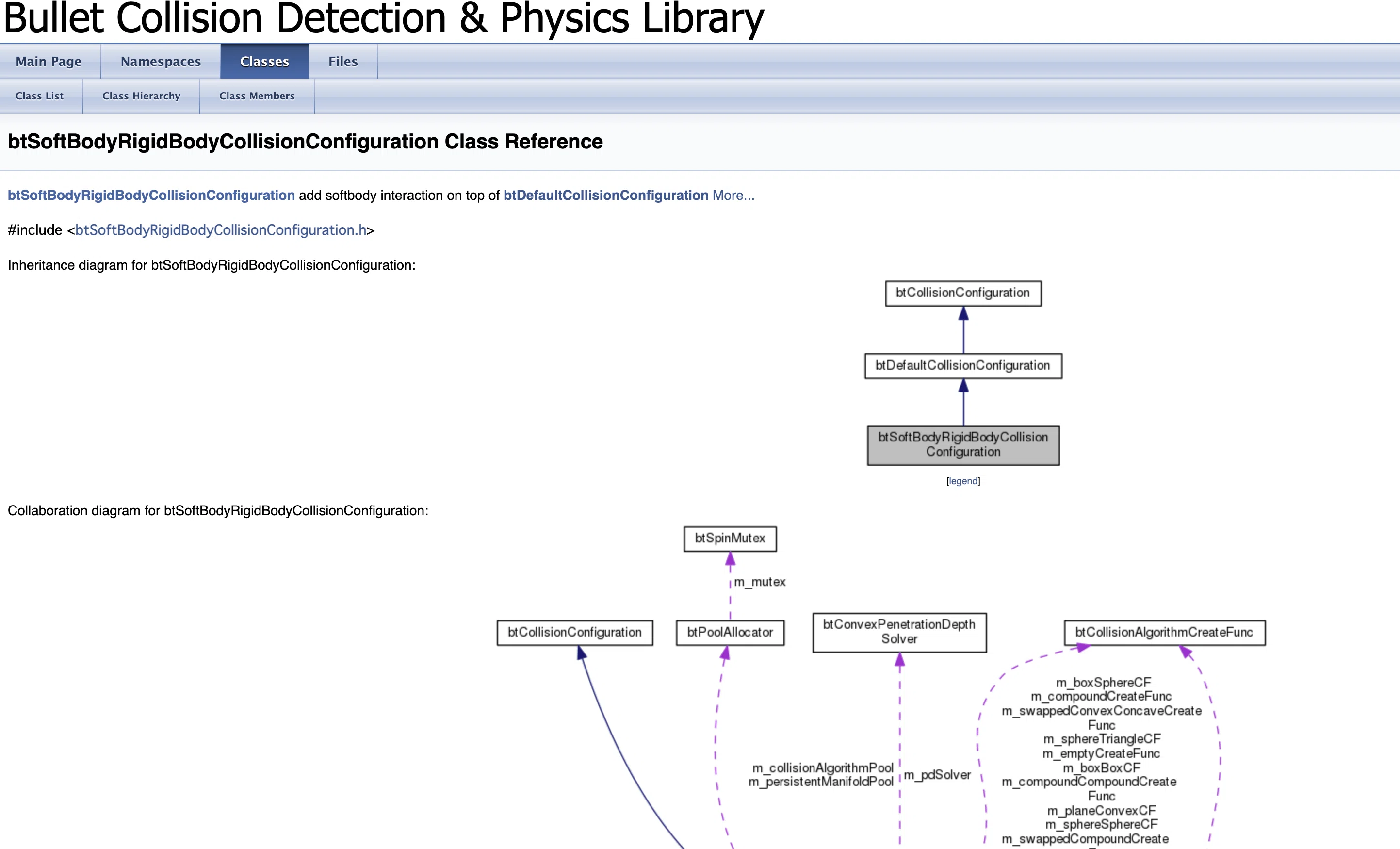Click the m_boxBoxCF label
This screenshot has height=849, width=1400.
(1102, 768)
